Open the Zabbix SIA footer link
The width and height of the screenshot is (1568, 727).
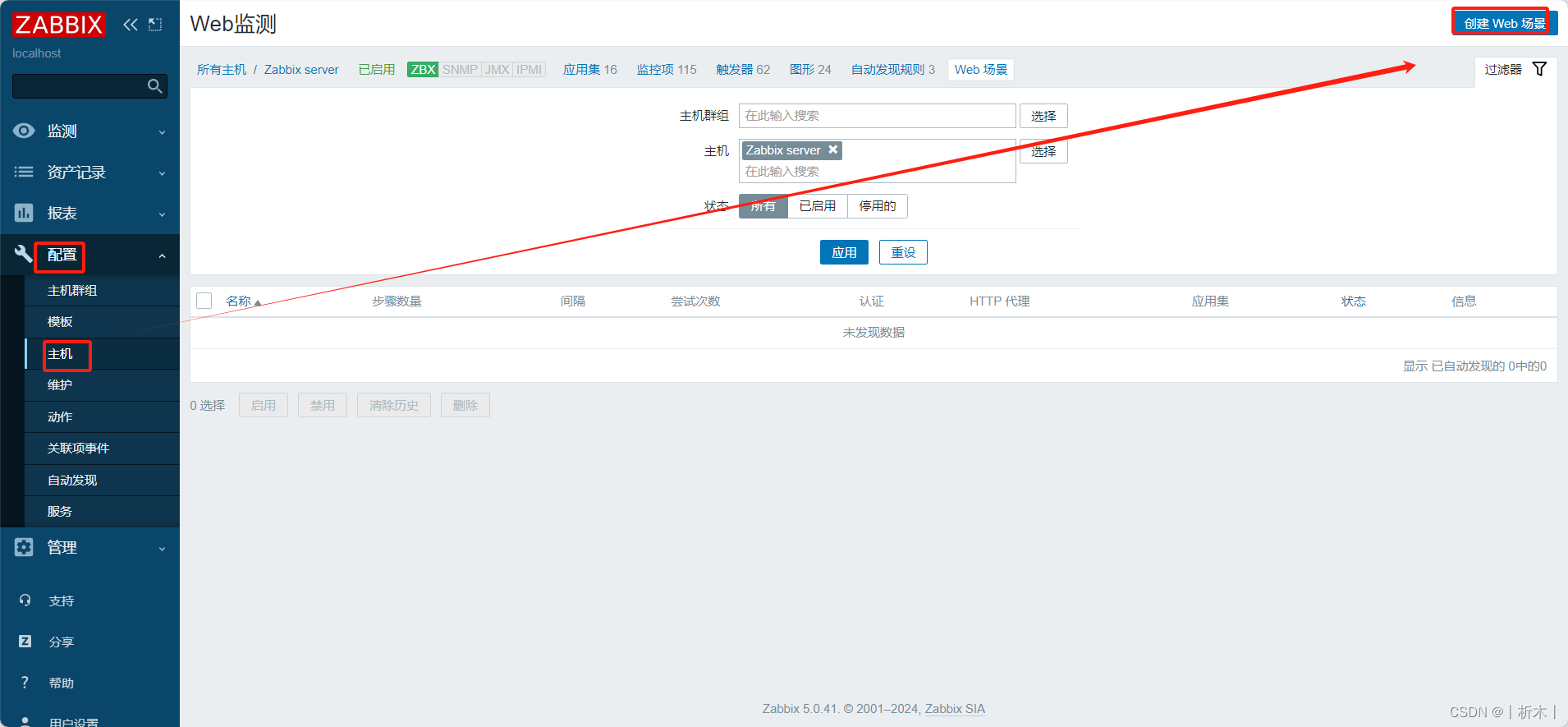955,709
